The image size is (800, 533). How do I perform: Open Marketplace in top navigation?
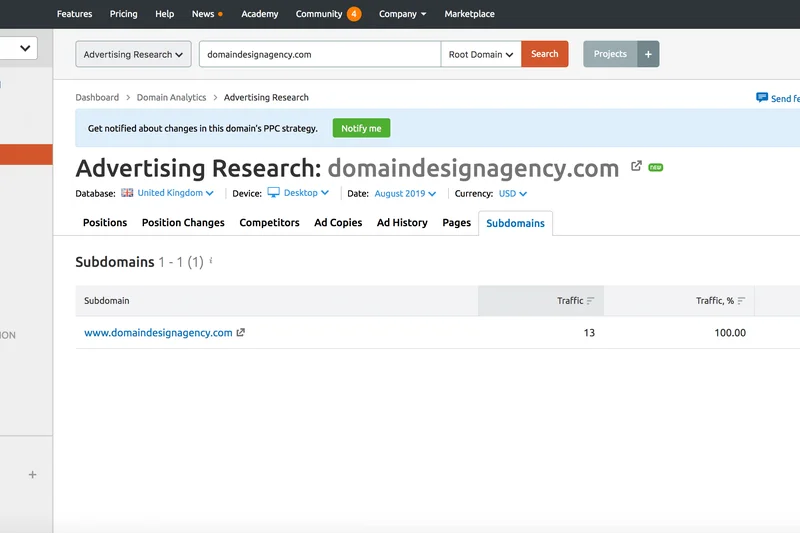[469, 14]
